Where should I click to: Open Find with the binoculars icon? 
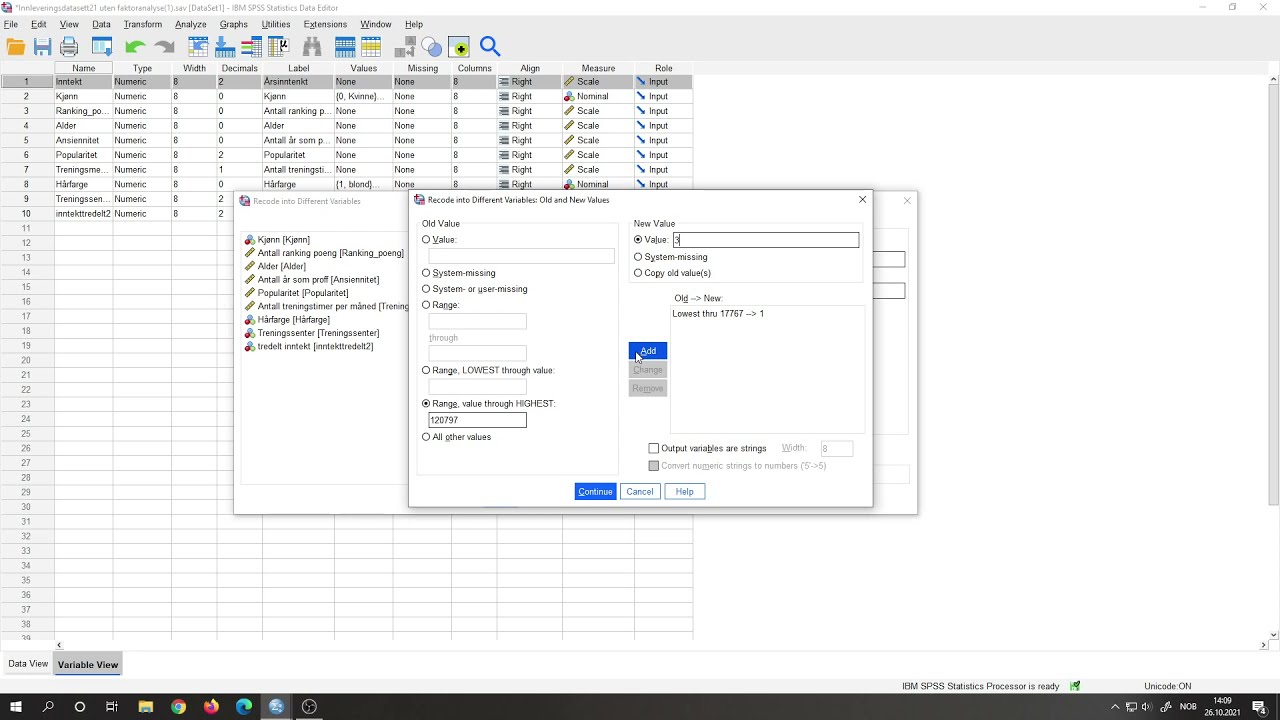(x=312, y=47)
